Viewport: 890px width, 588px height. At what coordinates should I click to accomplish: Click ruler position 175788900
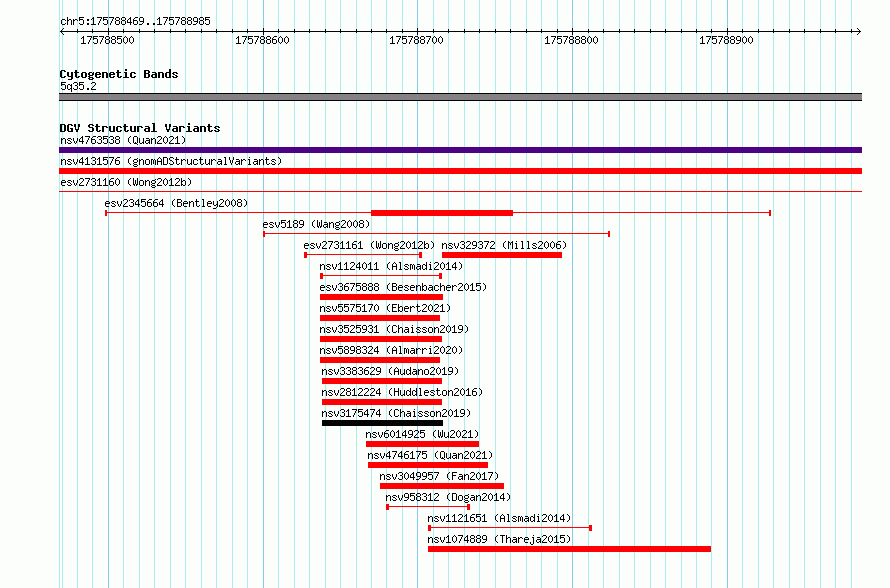click(x=726, y=40)
